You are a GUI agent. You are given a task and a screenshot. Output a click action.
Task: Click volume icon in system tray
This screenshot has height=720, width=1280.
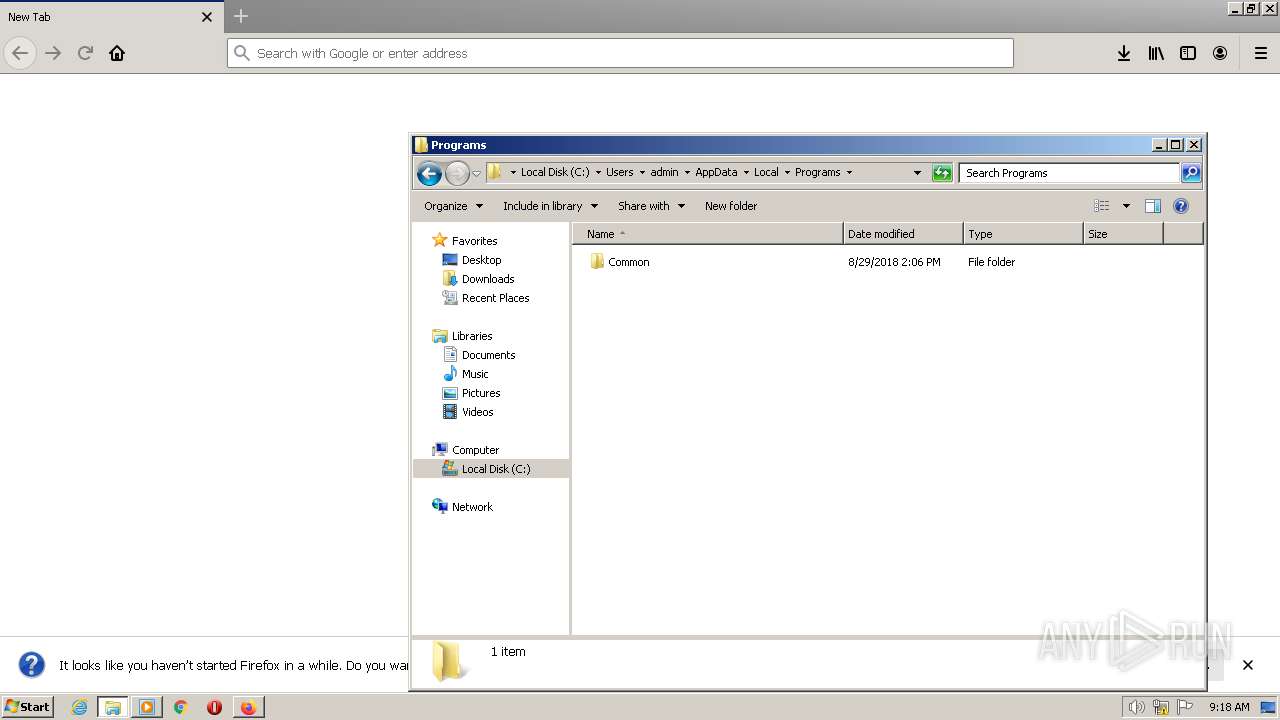pyautogui.click(x=1136, y=707)
